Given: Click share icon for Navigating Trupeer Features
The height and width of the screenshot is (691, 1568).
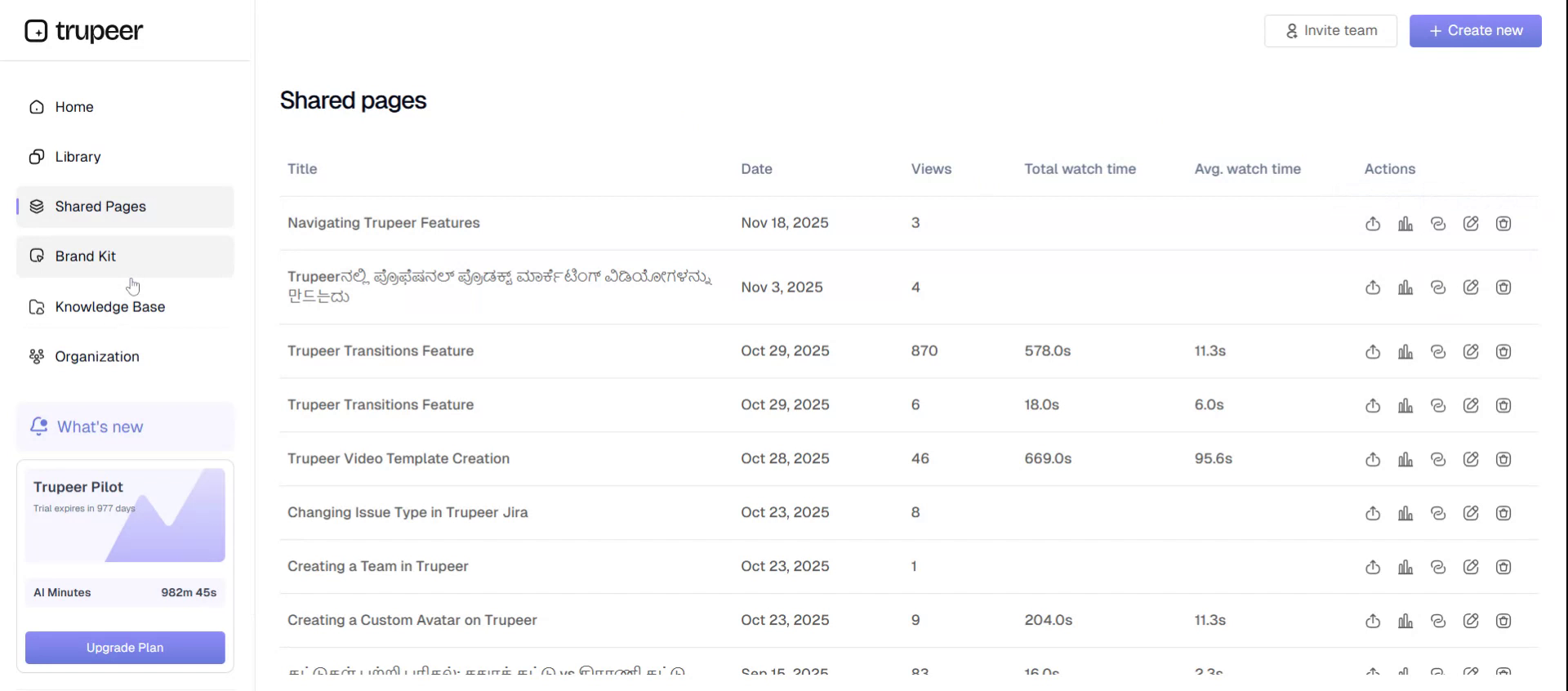Looking at the screenshot, I should click(1373, 224).
